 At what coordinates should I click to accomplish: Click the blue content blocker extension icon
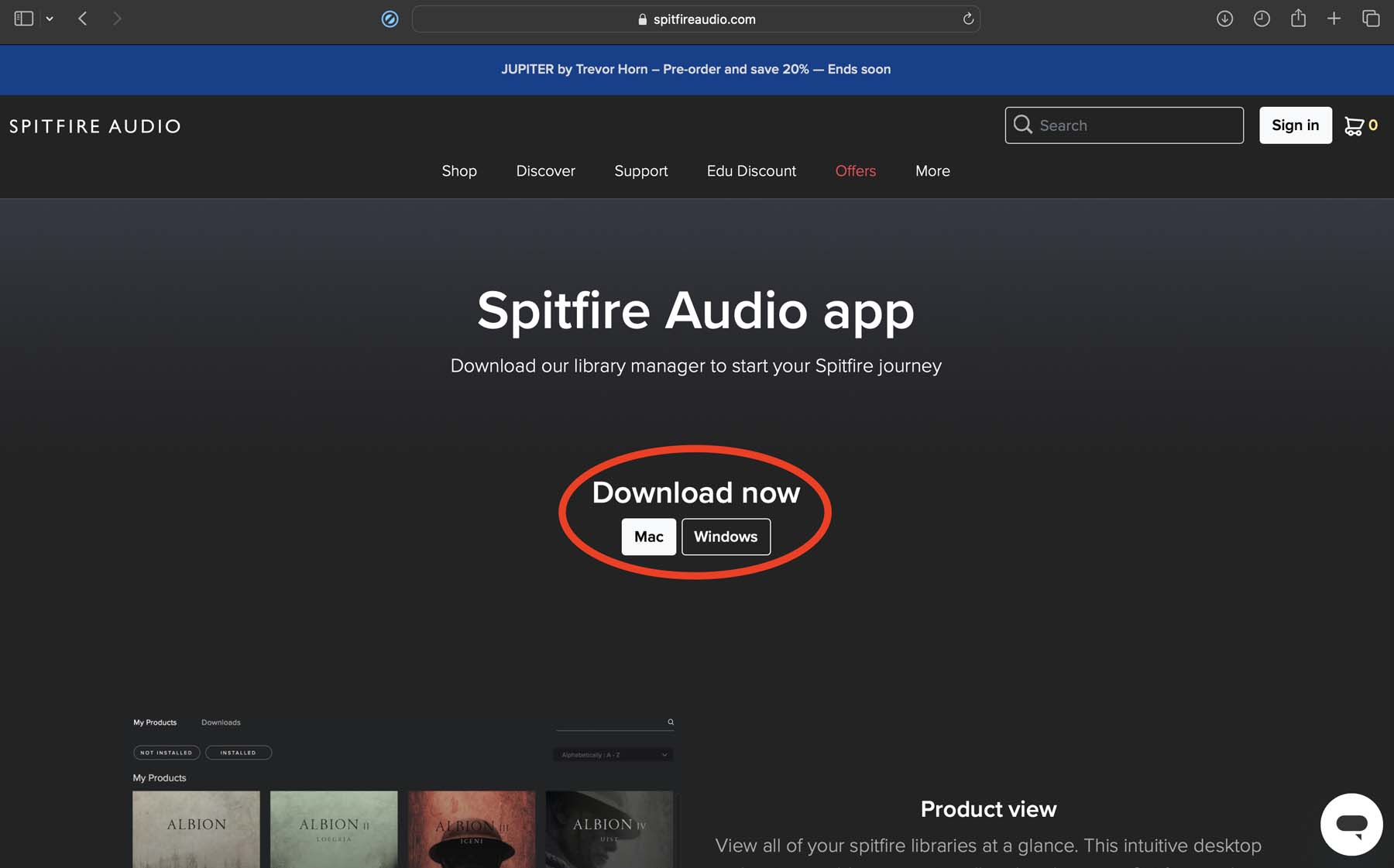tap(390, 19)
